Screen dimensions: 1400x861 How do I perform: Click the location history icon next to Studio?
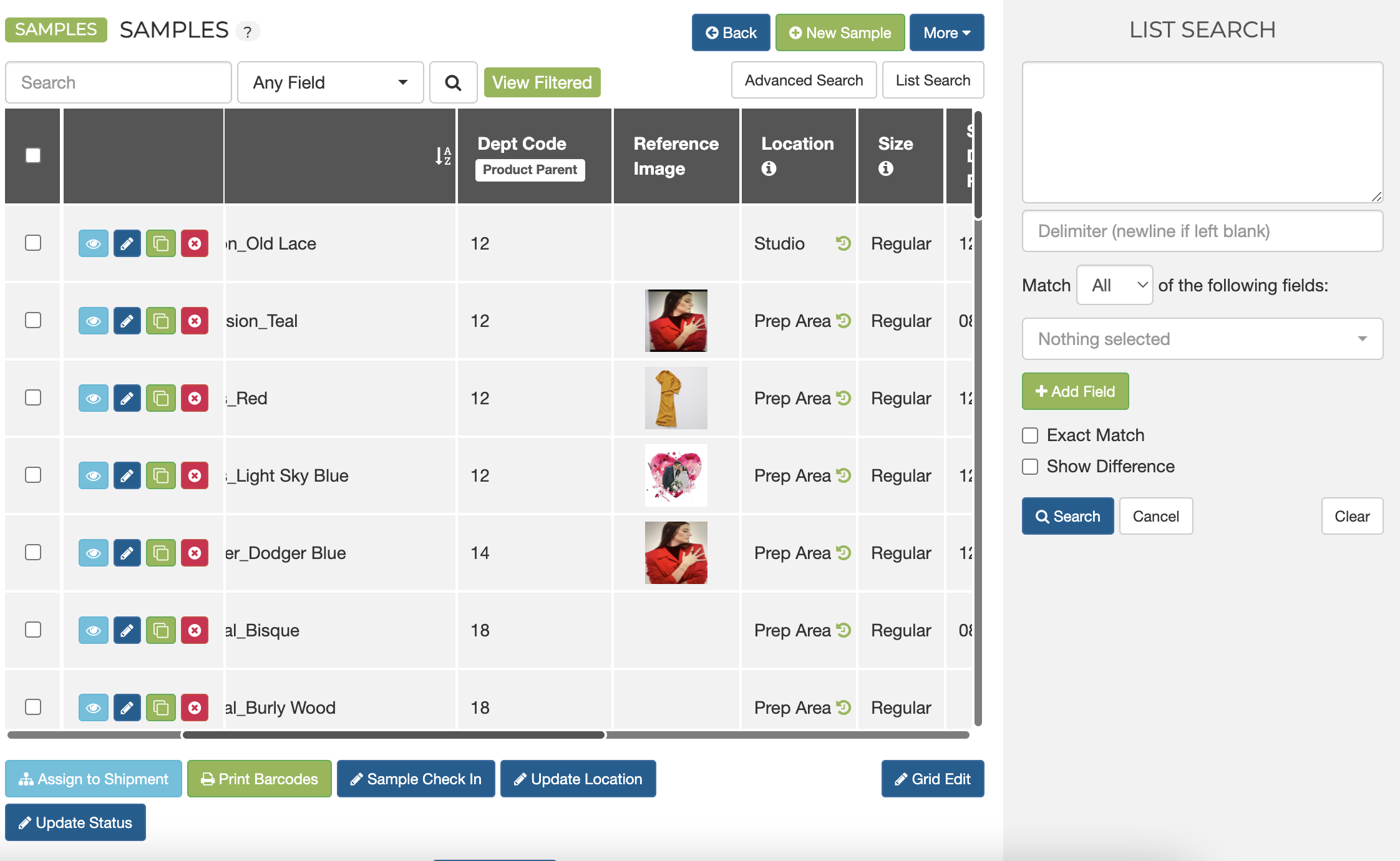coord(843,243)
